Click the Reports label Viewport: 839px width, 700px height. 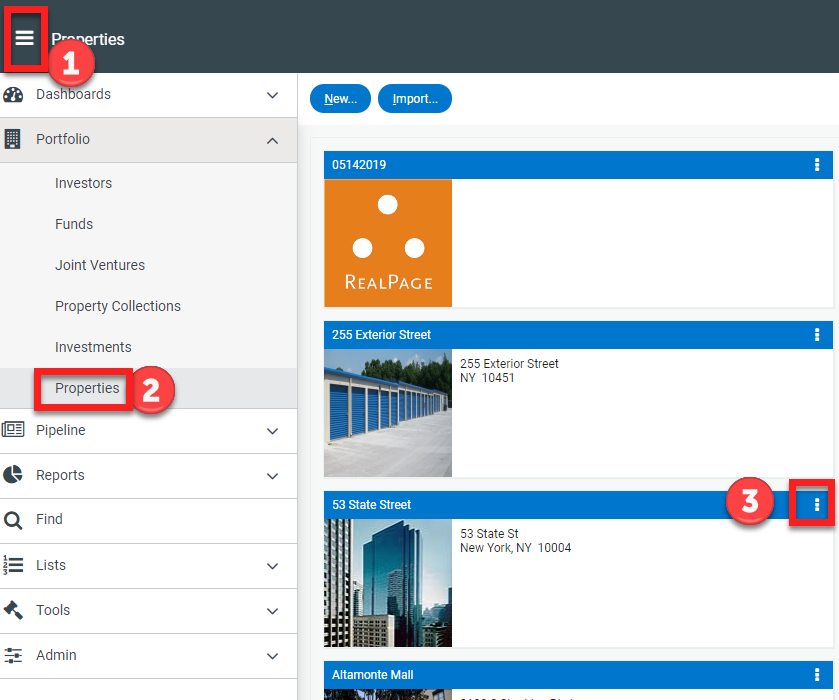click(60, 475)
